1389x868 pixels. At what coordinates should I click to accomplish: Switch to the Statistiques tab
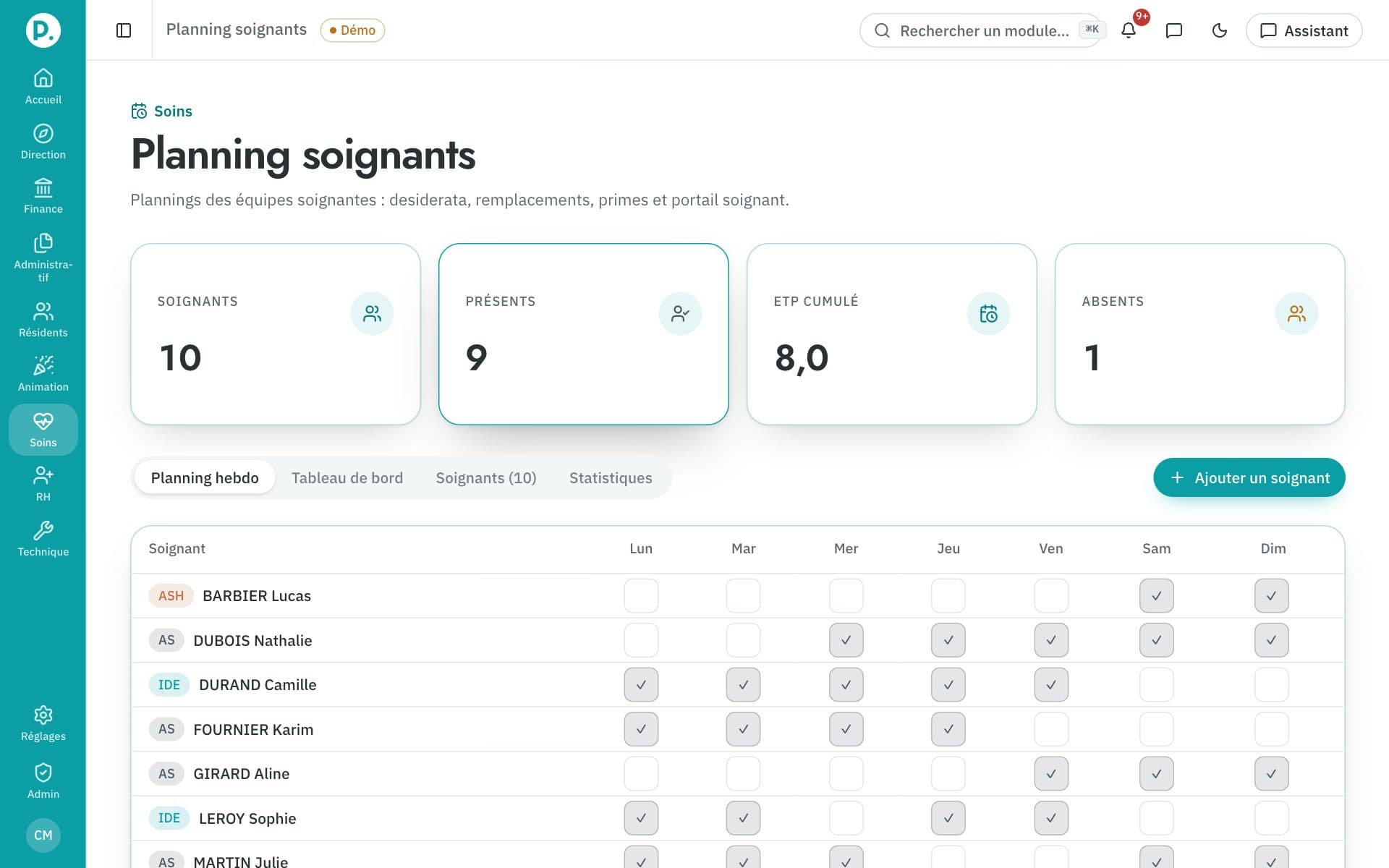611,478
